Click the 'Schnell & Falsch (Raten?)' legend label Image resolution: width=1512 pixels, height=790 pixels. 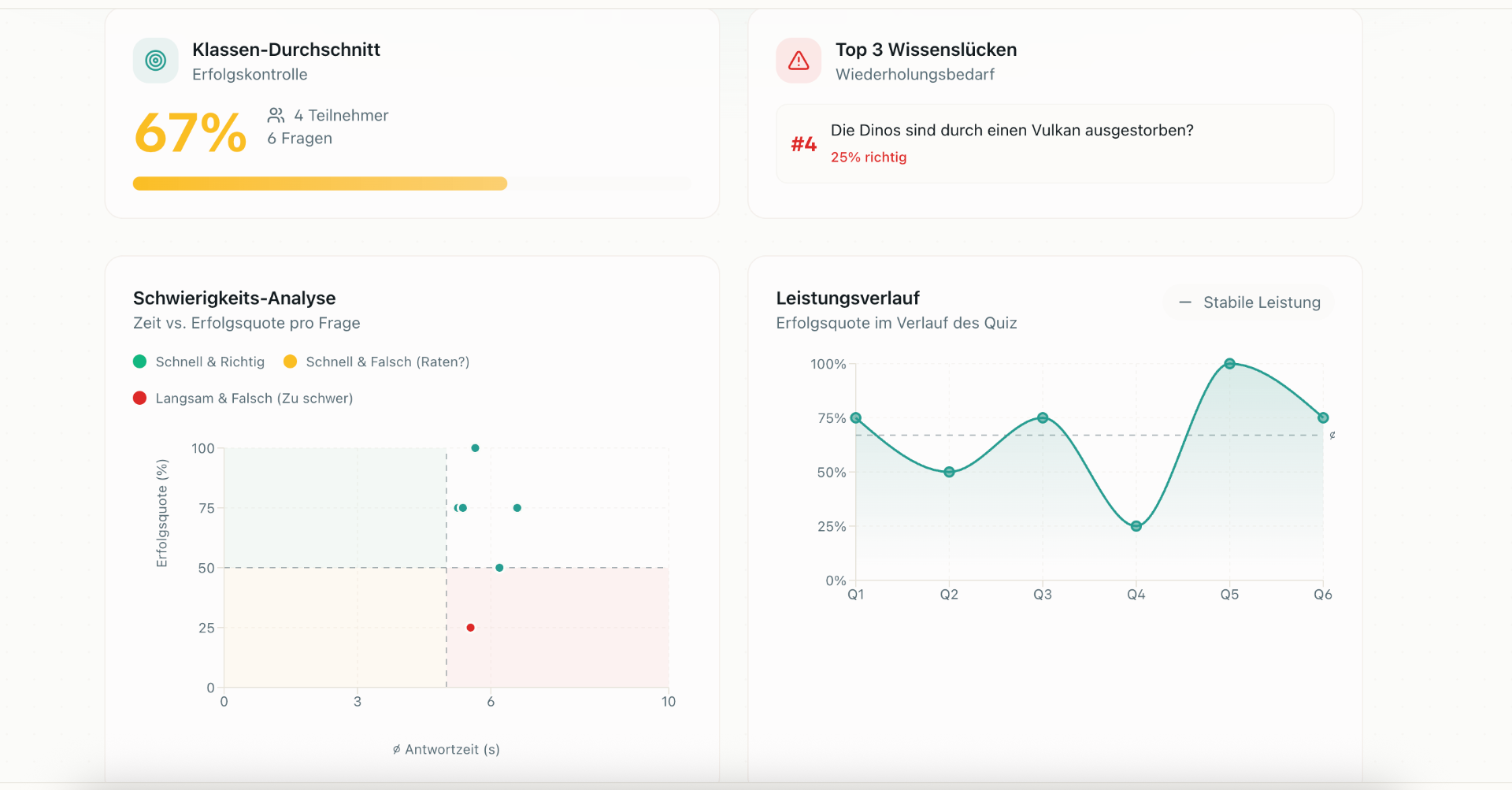tap(387, 362)
